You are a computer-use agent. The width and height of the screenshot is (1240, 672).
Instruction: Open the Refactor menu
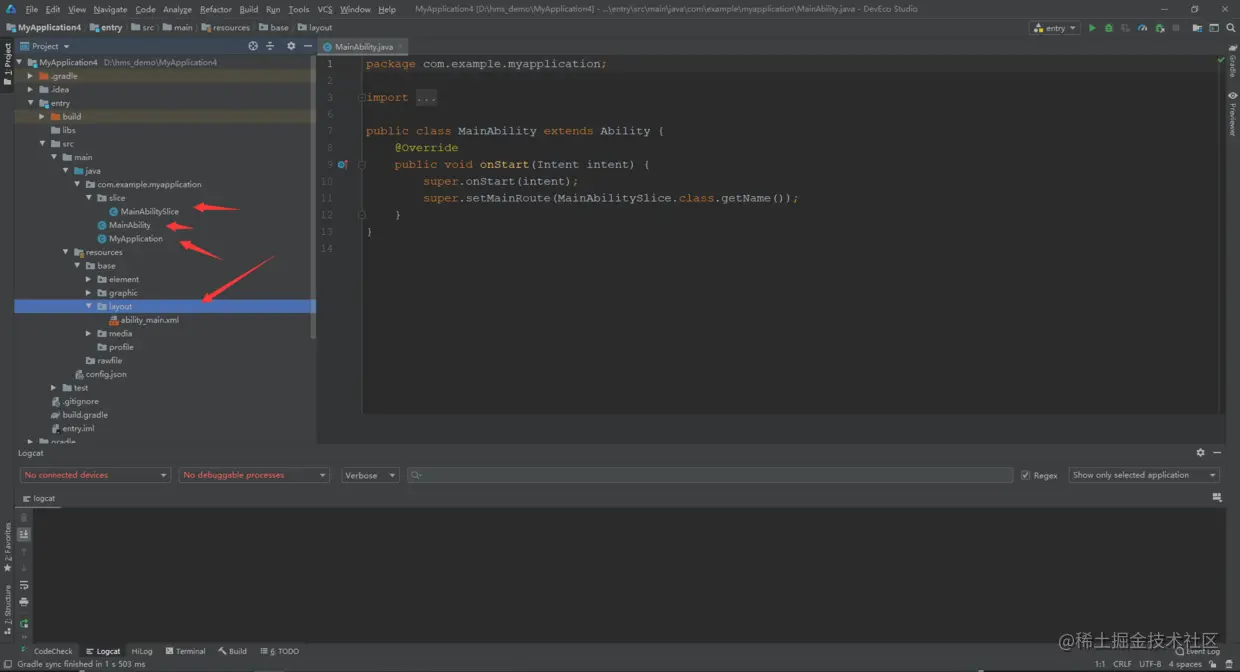click(x=215, y=9)
